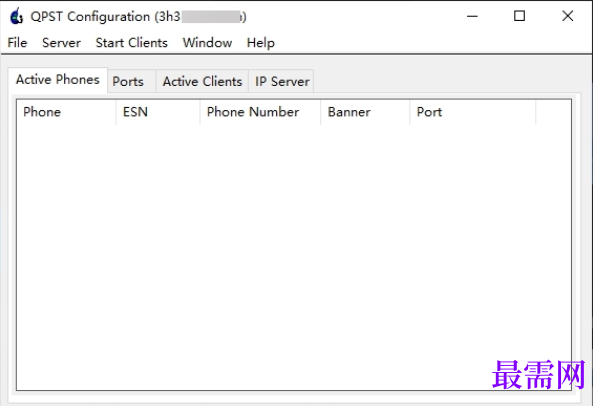Open the Server menu
This screenshot has width=604, height=406.
pos(61,42)
